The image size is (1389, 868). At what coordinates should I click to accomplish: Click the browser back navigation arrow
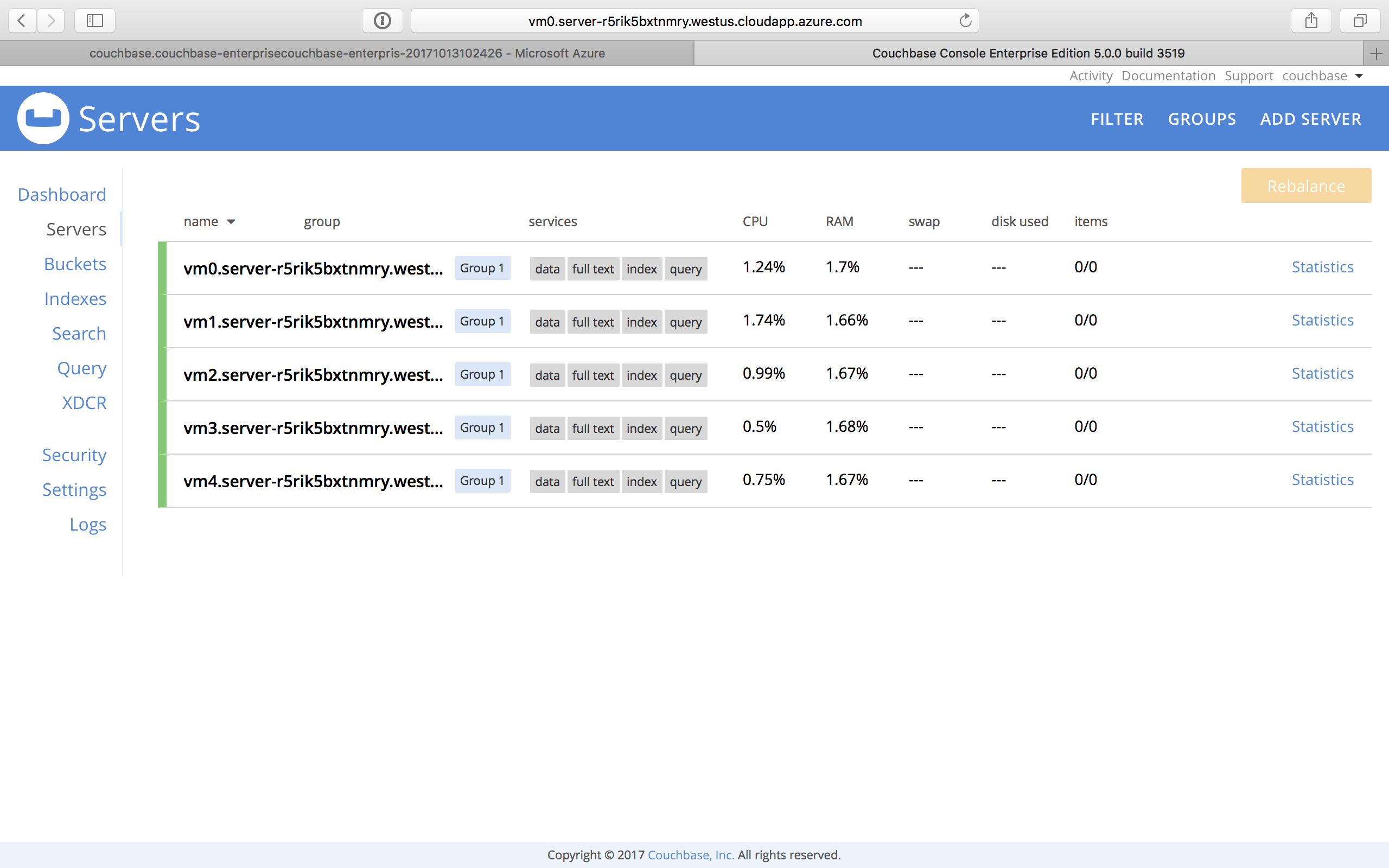(x=21, y=21)
